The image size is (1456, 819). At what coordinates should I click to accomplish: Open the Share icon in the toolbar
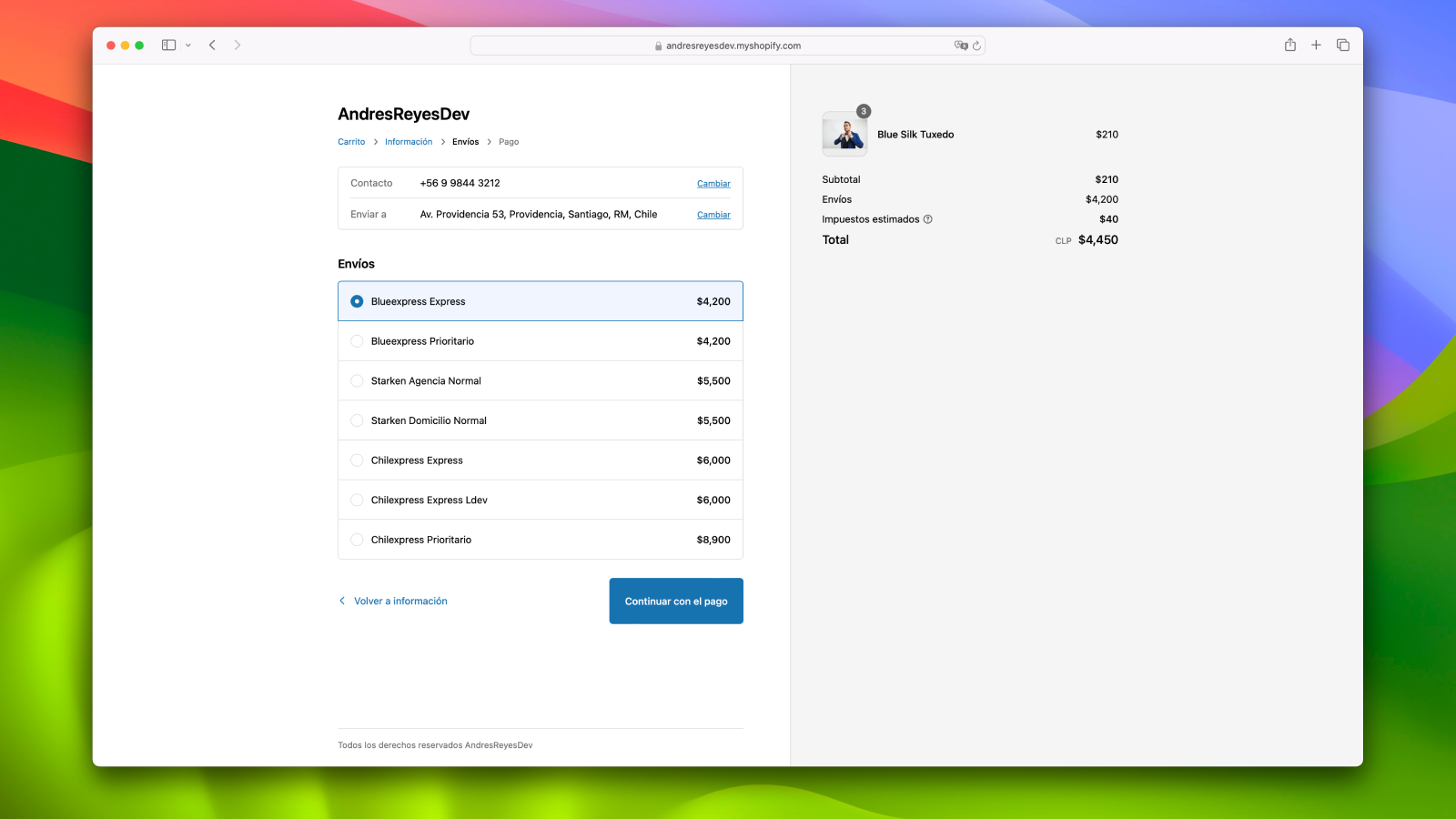pyautogui.click(x=1290, y=45)
